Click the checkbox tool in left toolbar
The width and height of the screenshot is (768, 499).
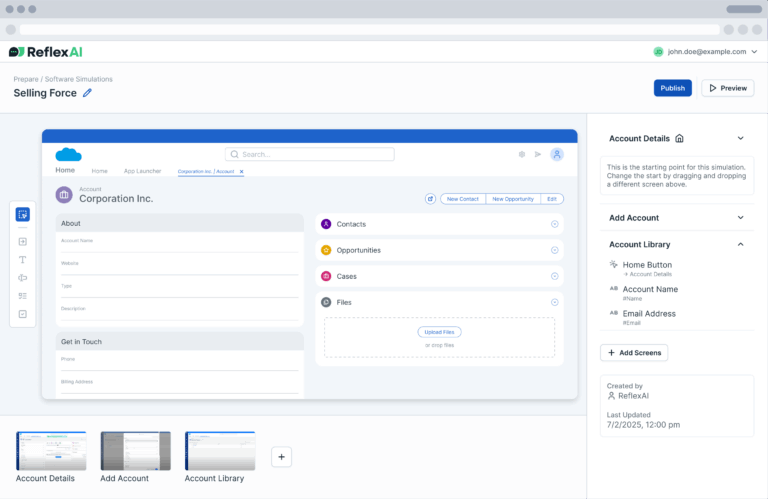coord(23,314)
